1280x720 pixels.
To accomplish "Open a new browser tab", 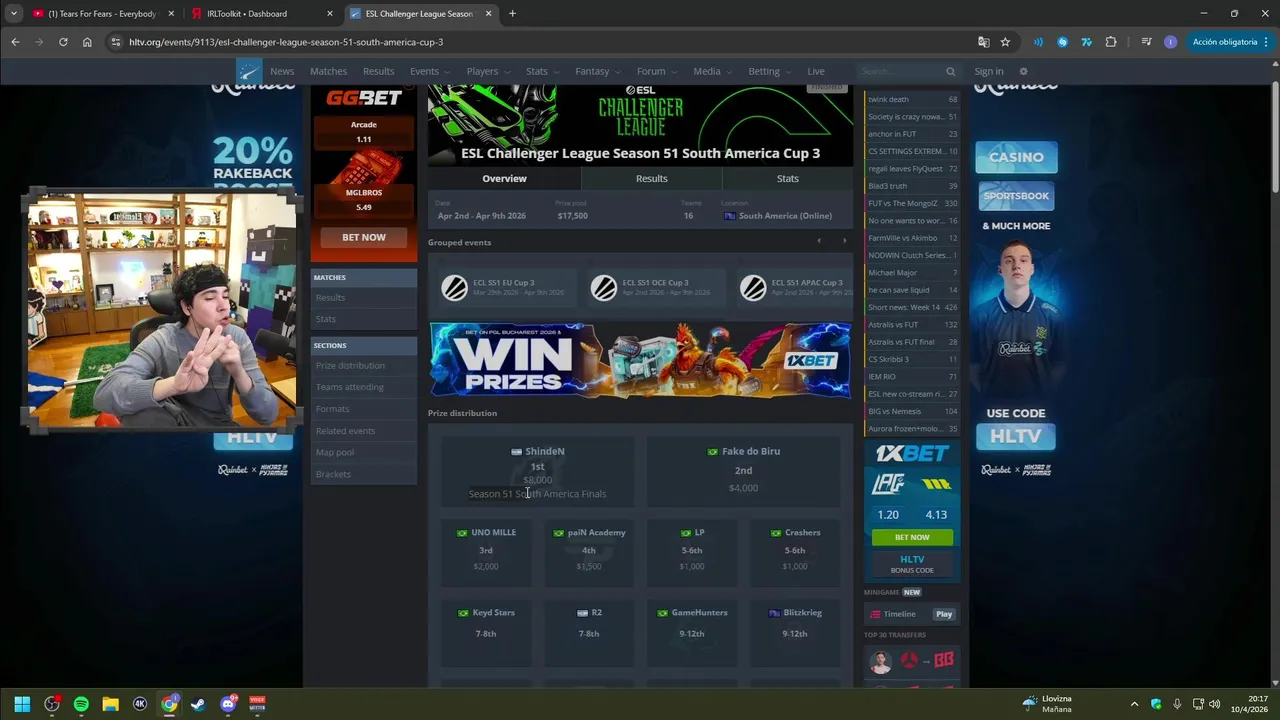I will coord(512,14).
